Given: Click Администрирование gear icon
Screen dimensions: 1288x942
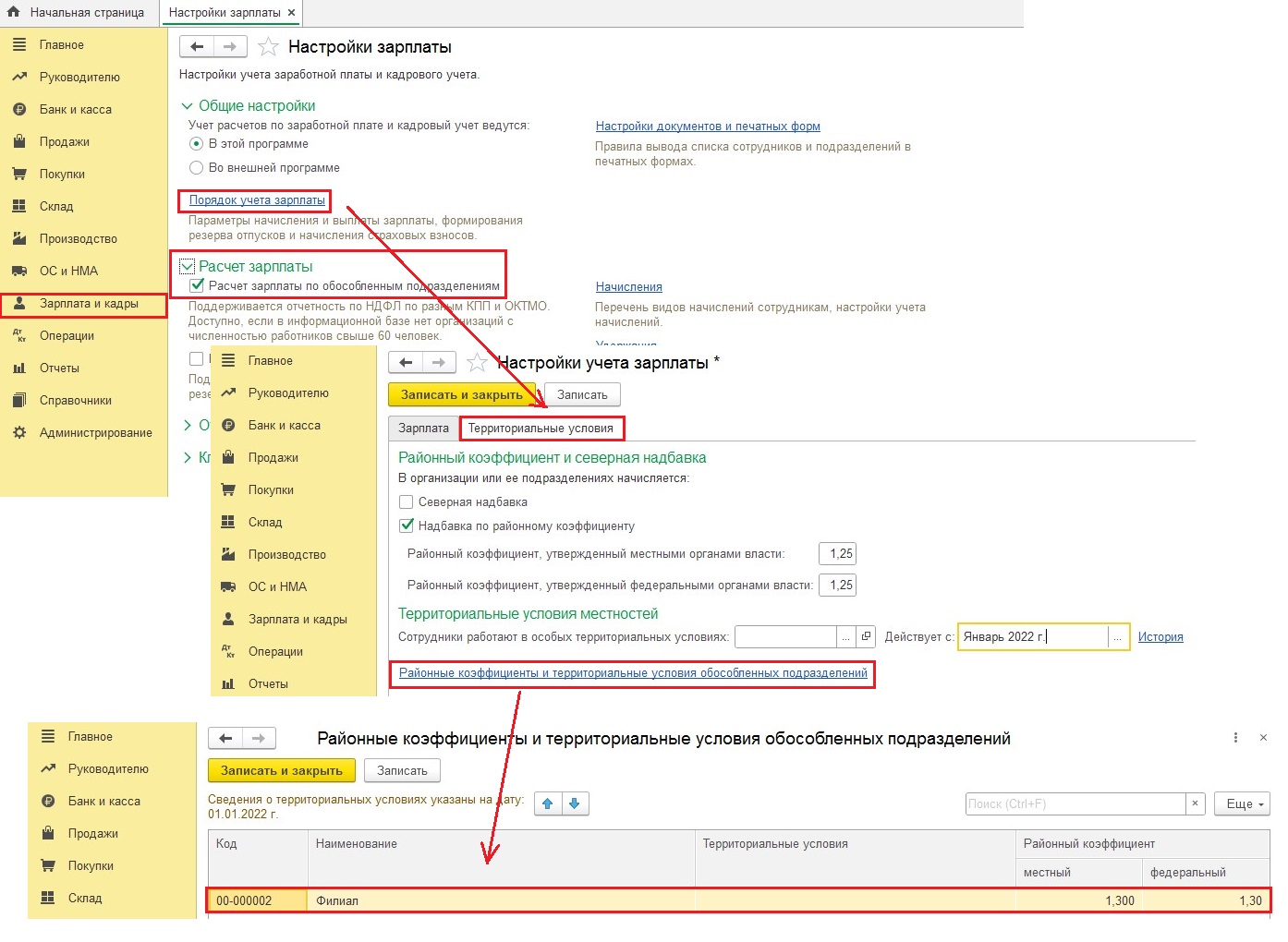Looking at the screenshot, I should click(19, 432).
